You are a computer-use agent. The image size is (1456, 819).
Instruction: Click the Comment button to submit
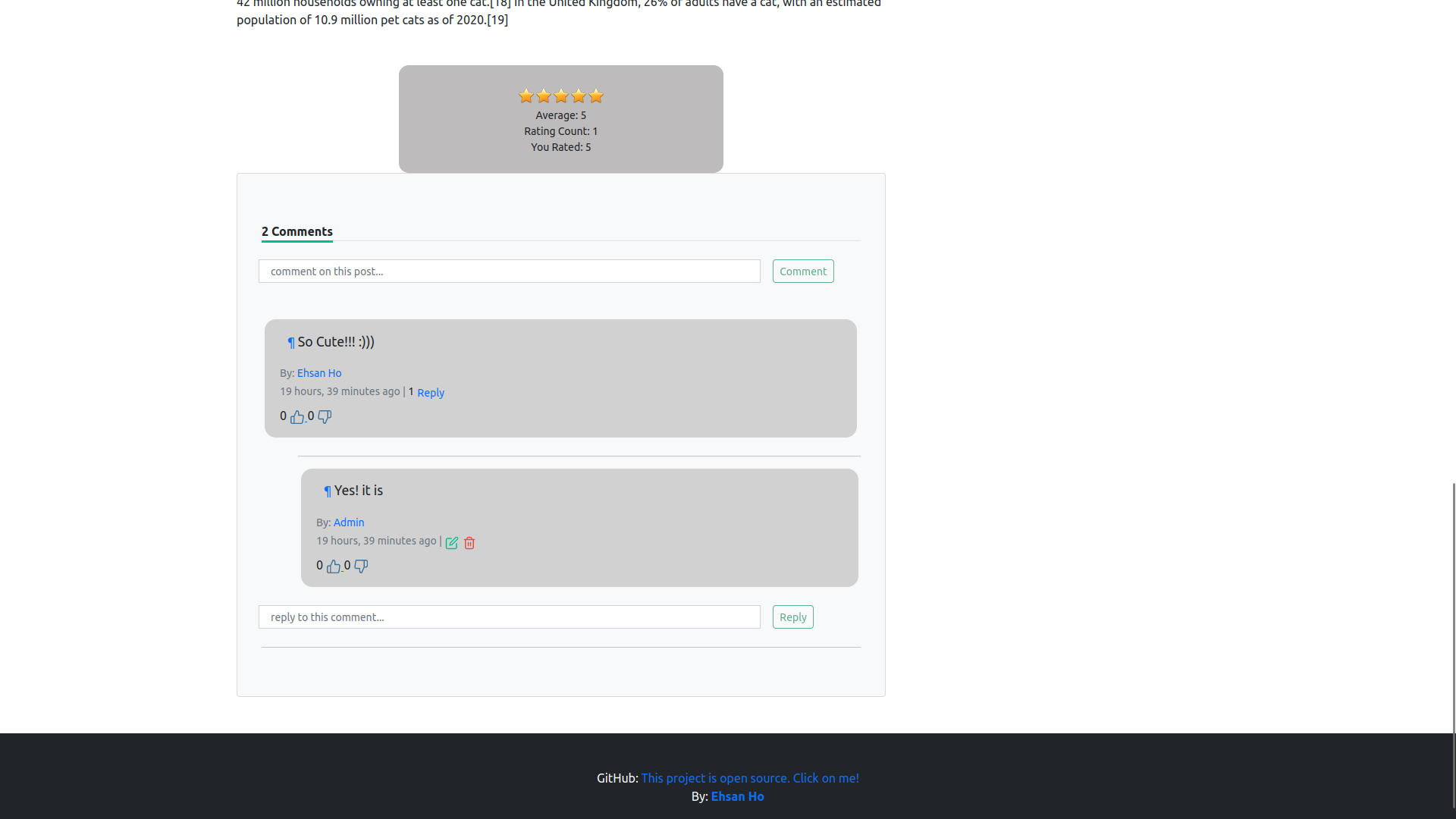tap(803, 271)
